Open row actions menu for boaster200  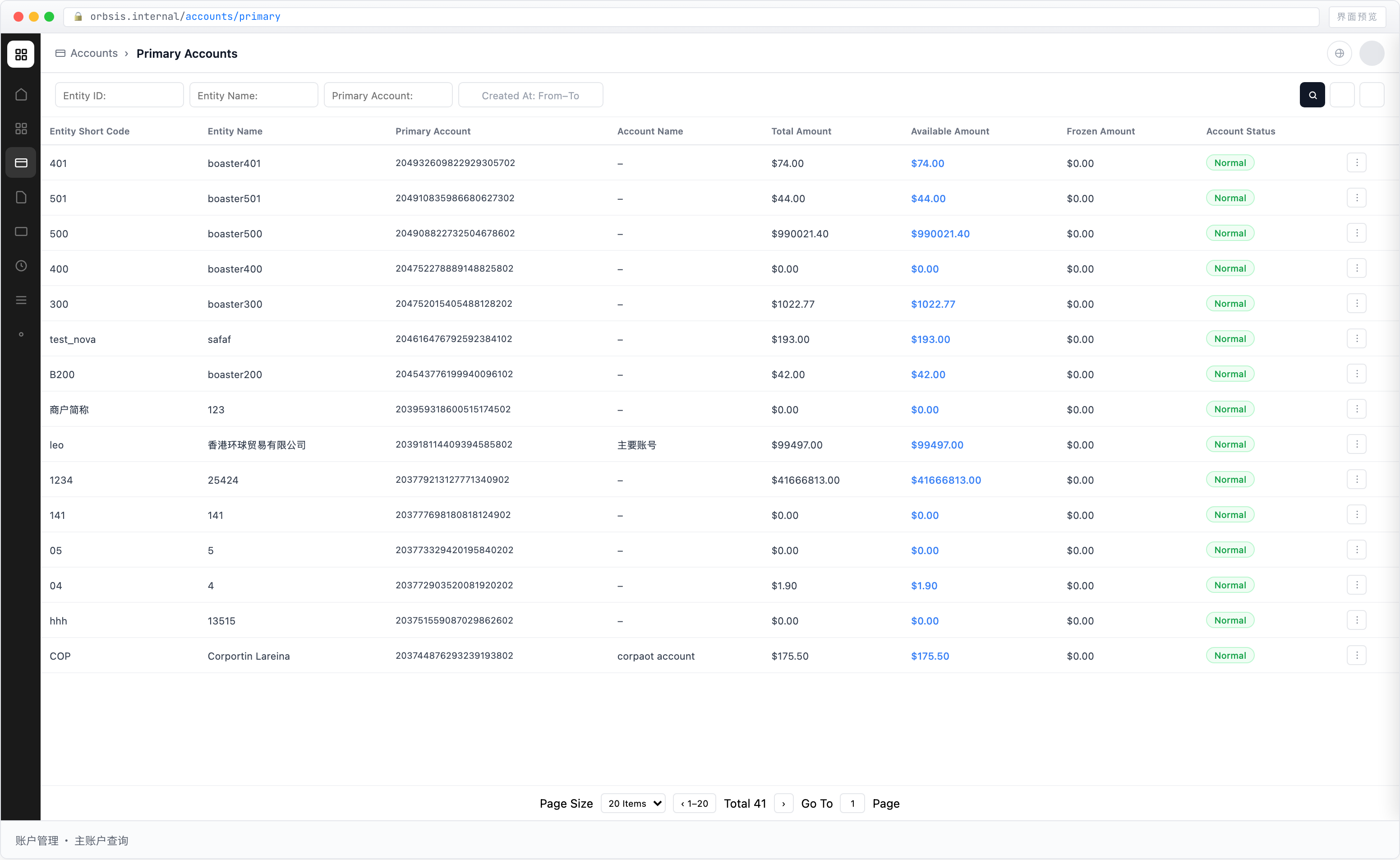pos(1357,374)
